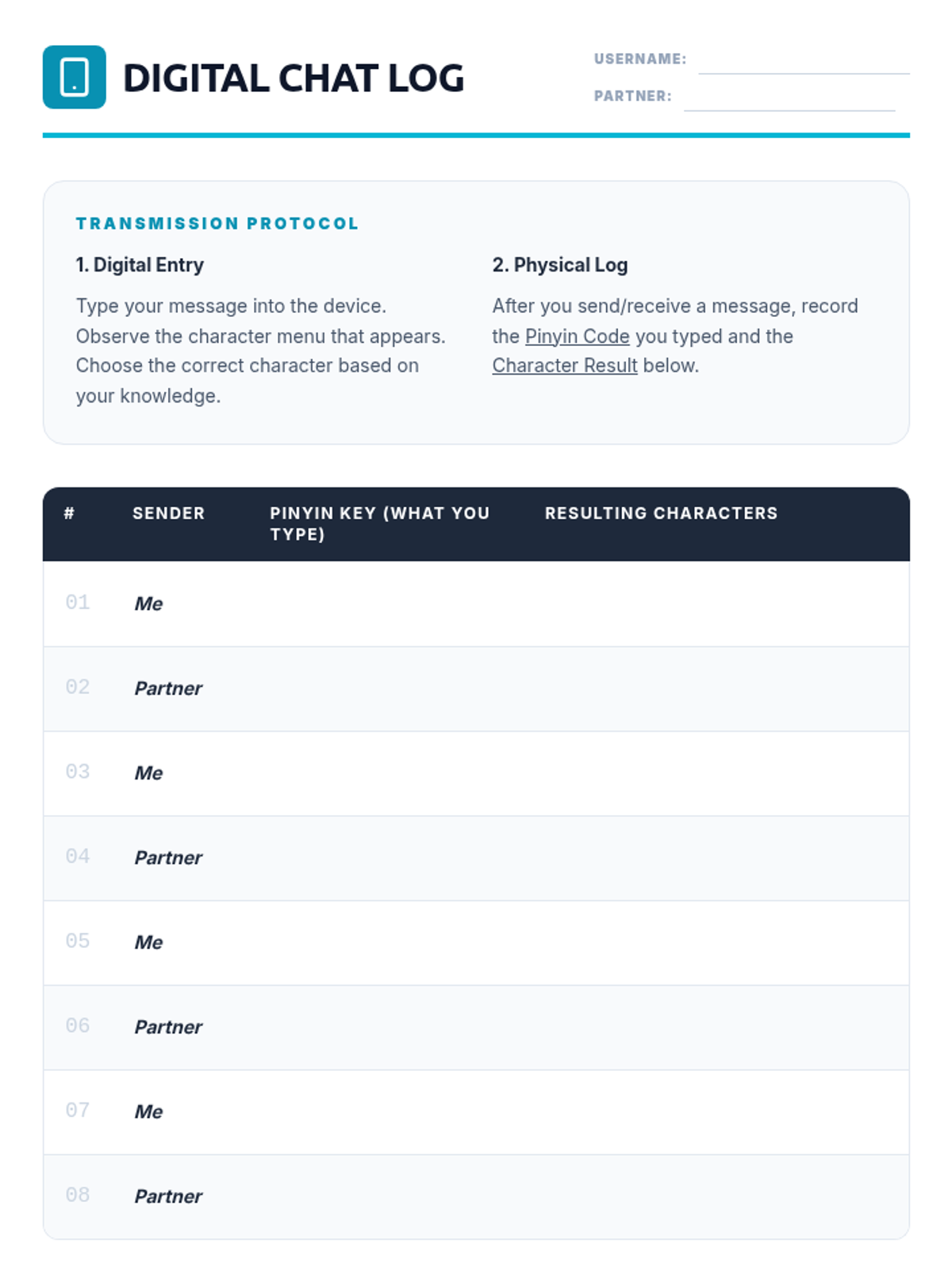Click the resulting characters cell in row 08
Screen dimensions: 952x1270
(714, 1197)
